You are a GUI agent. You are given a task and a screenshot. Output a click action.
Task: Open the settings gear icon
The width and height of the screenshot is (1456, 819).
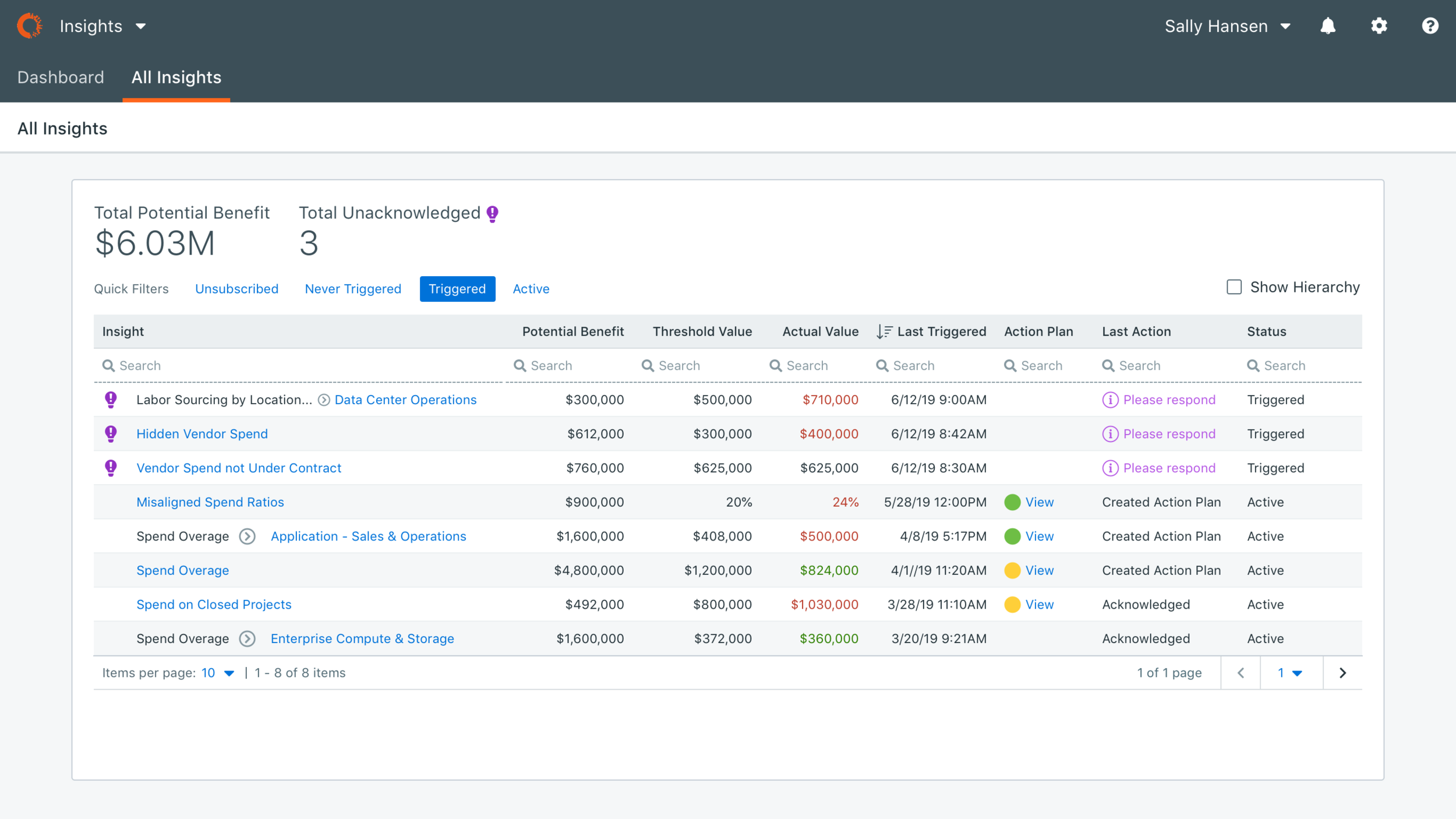pyautogui.click(x=1379, y=26)
